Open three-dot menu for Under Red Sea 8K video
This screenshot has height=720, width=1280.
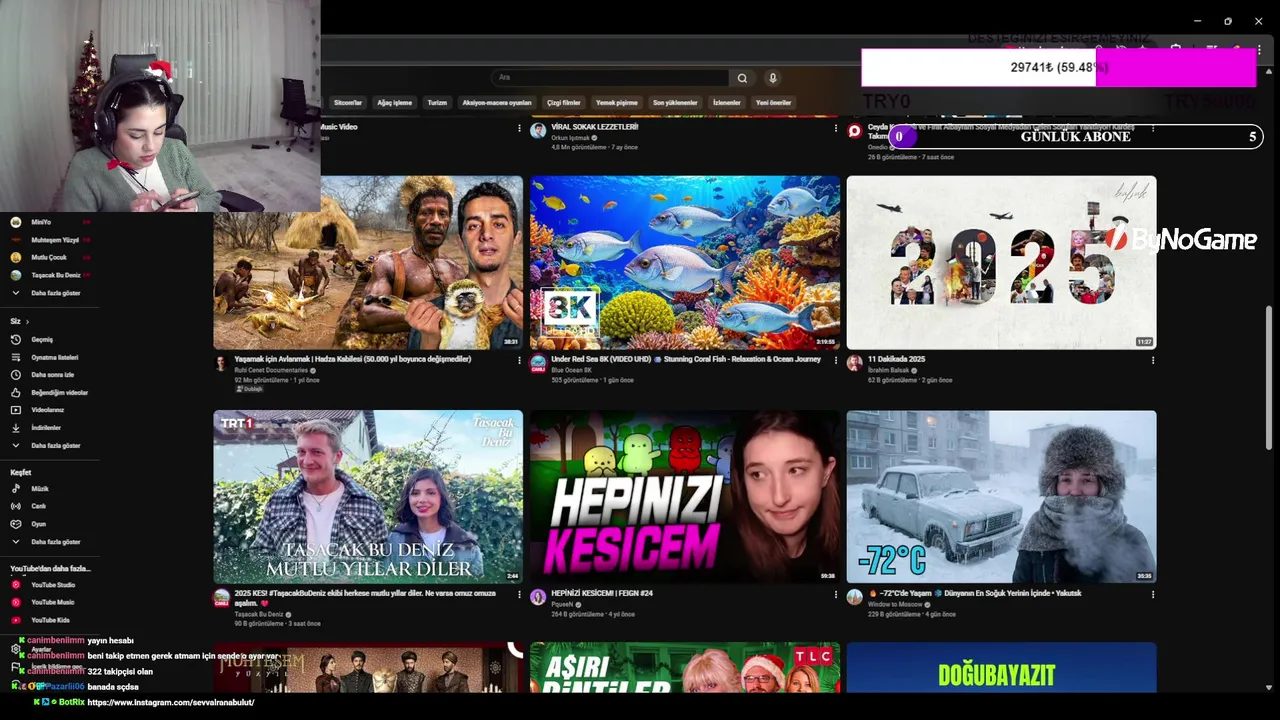[x=836, y=360]
